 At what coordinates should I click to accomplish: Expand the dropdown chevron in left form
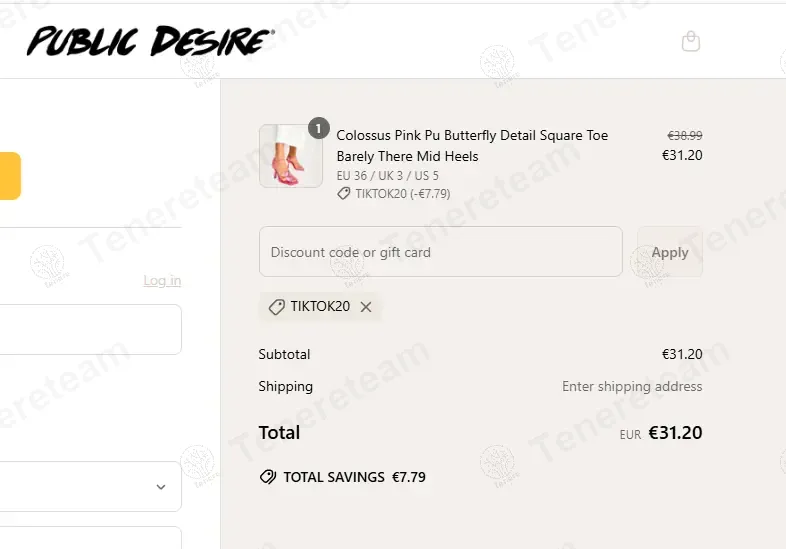[x=161, y=487]
